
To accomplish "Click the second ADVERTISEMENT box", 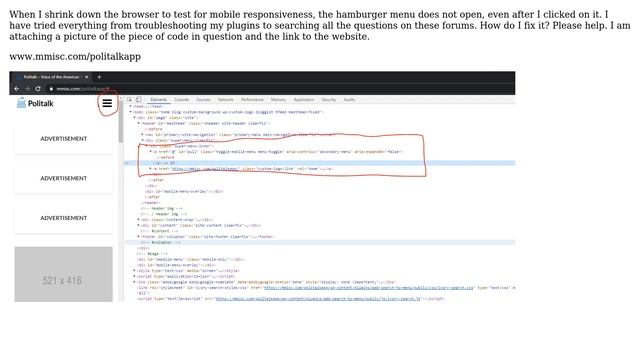I will click(64, 178).
